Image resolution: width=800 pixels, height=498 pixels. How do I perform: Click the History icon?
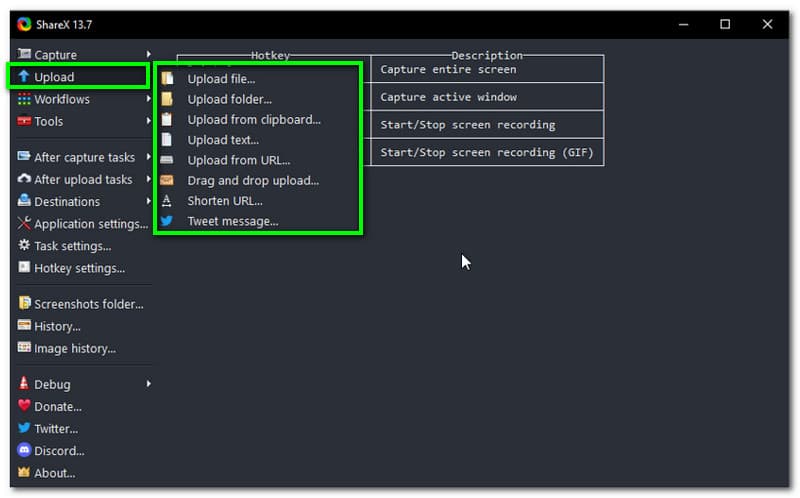pos(24,326)
